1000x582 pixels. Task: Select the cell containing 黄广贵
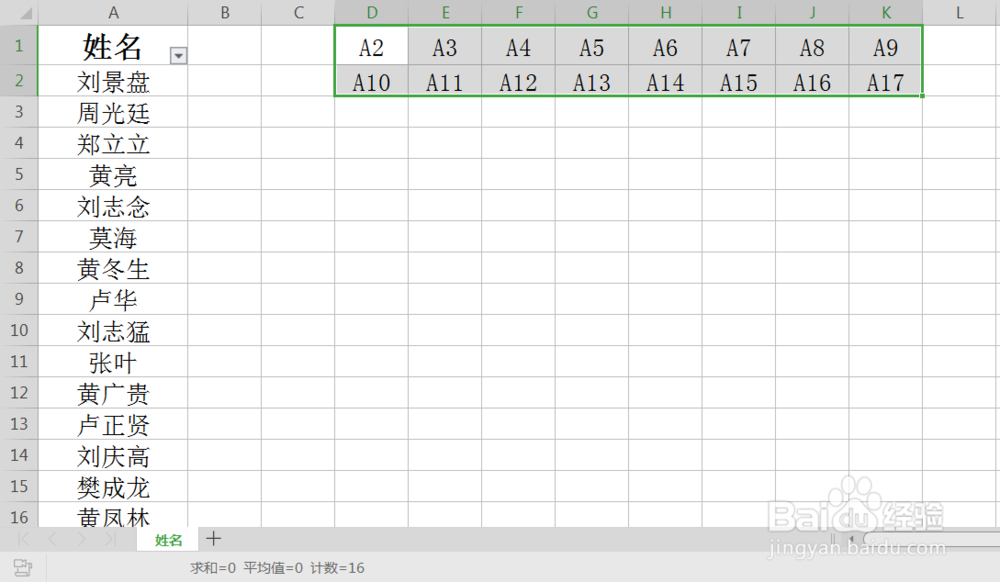113,393
